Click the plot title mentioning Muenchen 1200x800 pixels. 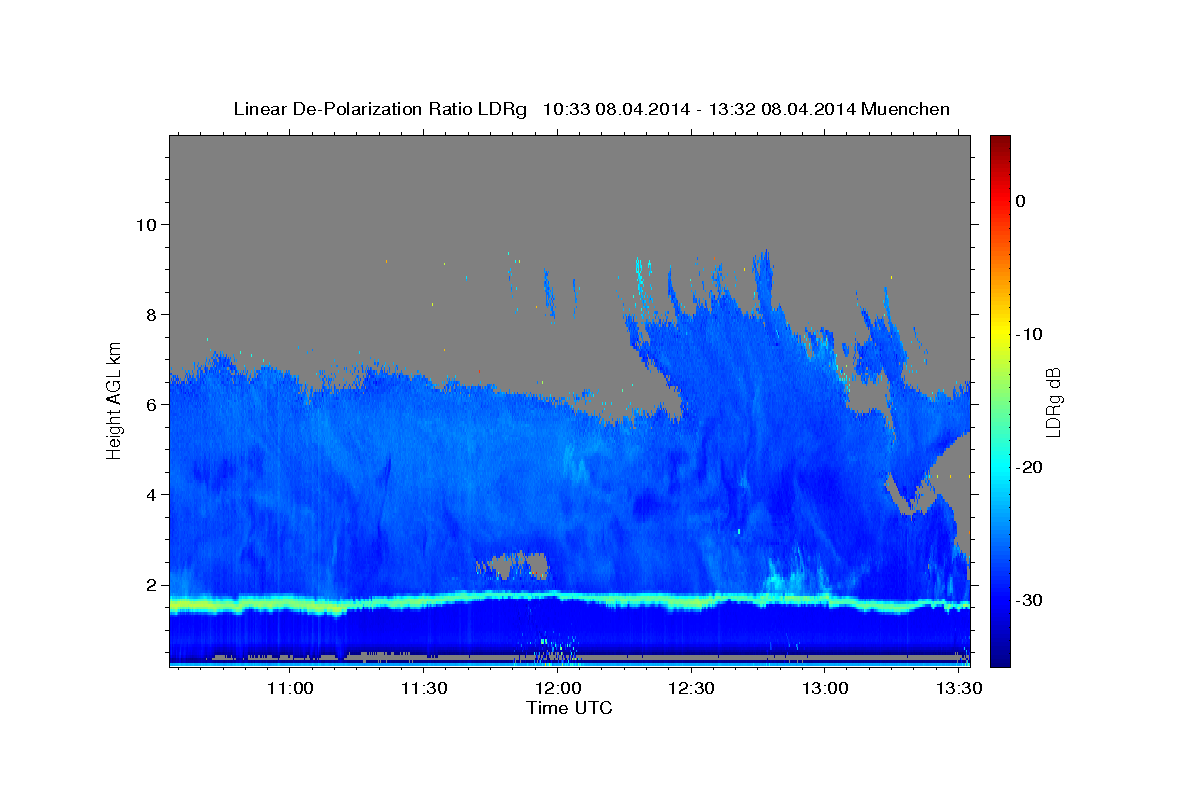click(591, 109)
